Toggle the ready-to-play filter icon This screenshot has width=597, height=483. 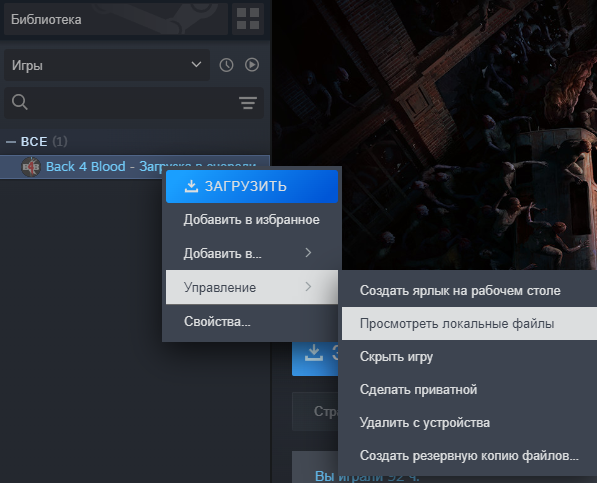coord(252,65)
